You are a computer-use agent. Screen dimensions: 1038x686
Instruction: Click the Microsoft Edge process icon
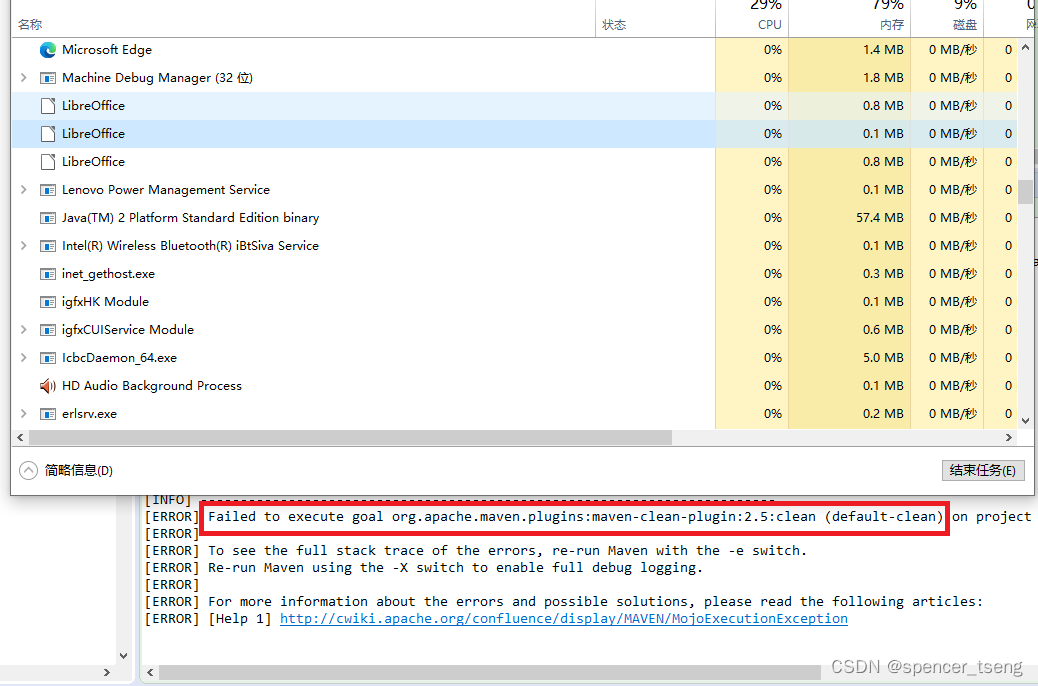click(46, 50)
